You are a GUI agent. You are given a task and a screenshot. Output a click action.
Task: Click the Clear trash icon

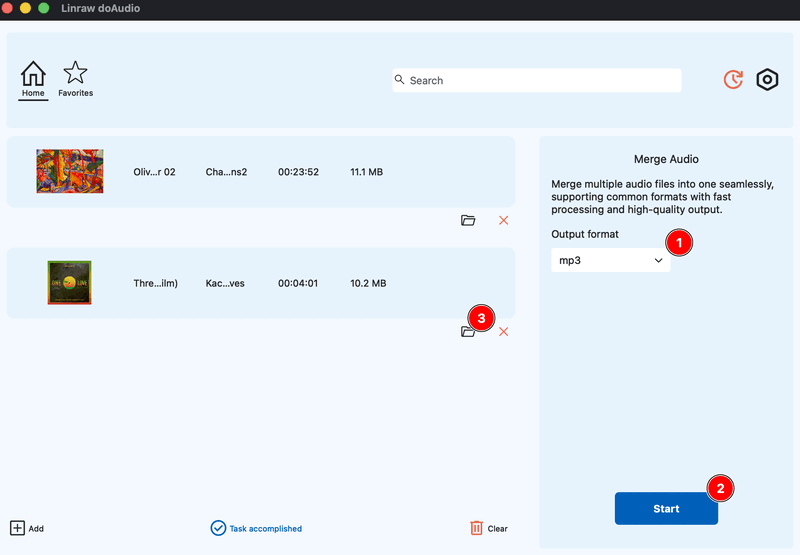coord(477,528)
